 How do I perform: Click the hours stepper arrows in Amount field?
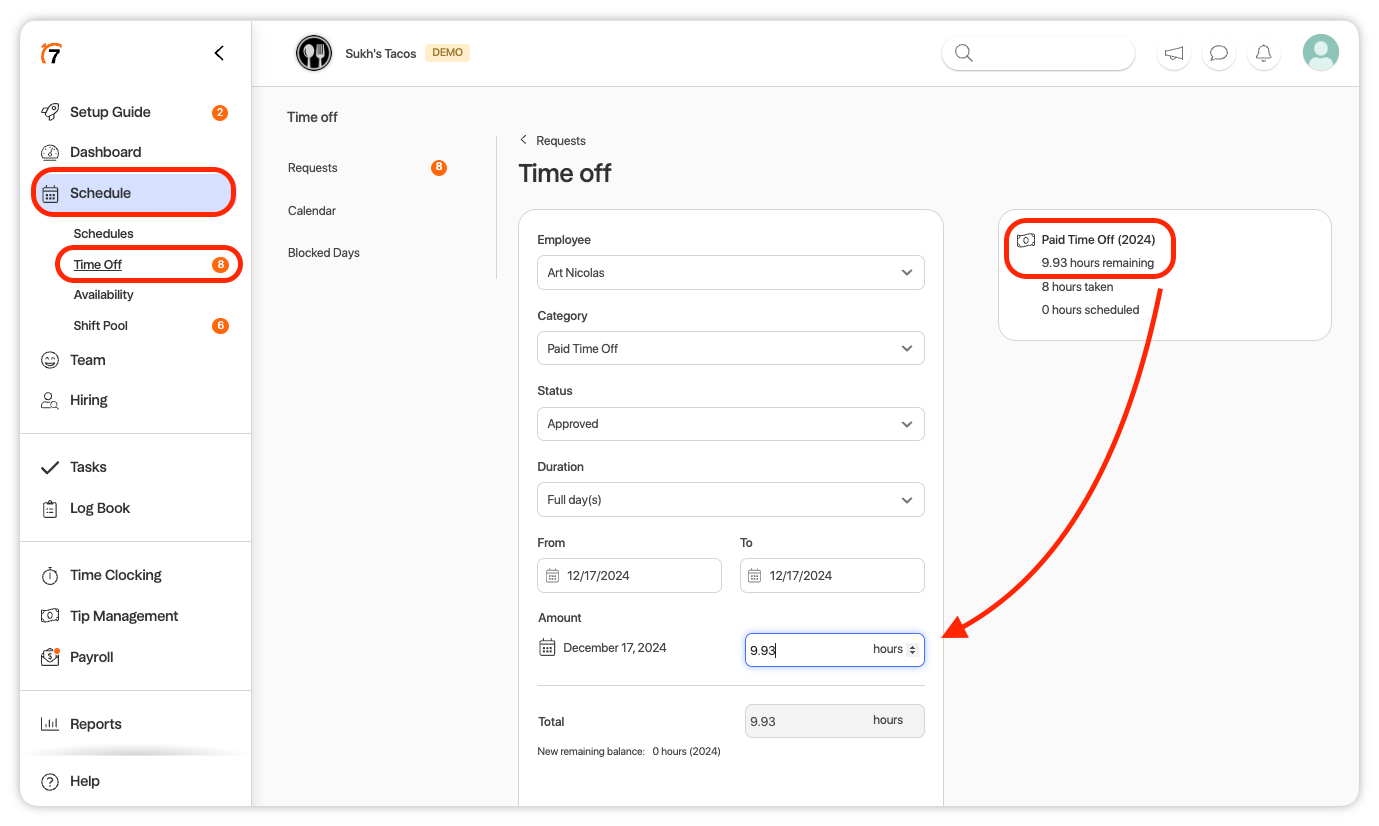pyautogui.click(x=912, y=650)
